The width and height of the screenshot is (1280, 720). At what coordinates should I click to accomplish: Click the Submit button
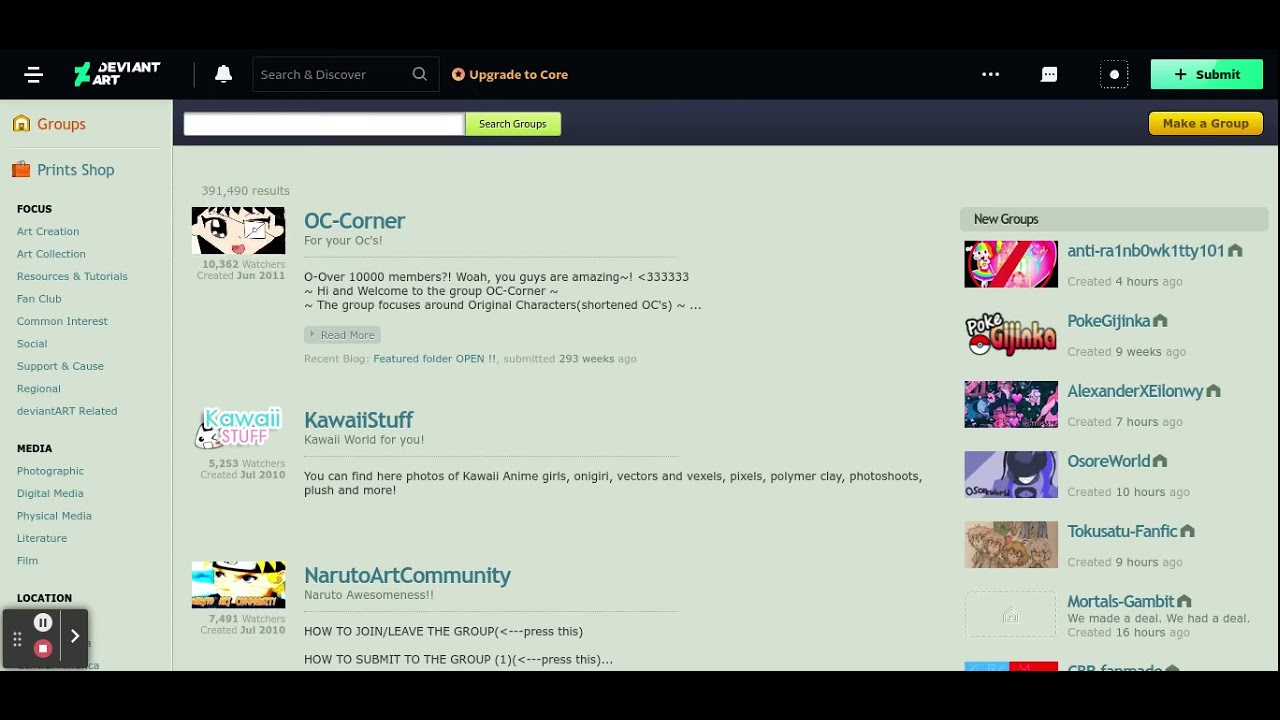(1207, 74)
